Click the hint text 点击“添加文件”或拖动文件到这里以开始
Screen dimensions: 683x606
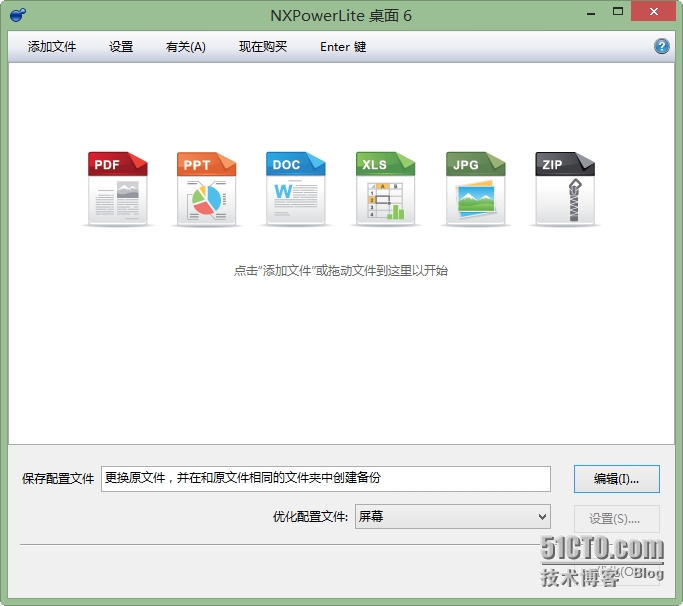[341, 271]
